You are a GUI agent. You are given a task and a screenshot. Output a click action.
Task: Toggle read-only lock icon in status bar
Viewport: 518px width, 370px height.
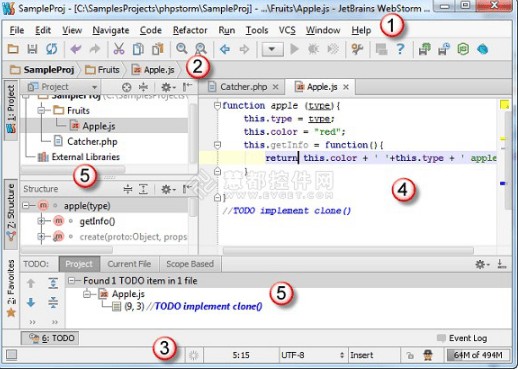(x=410, y=356)
